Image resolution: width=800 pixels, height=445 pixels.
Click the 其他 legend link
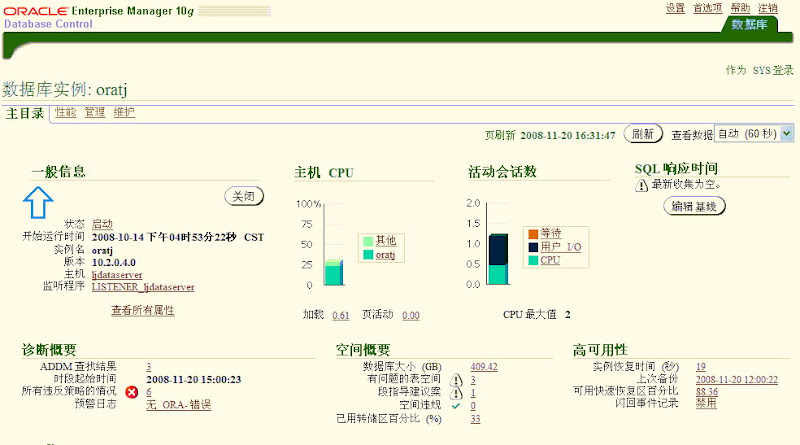pos(386,240)
